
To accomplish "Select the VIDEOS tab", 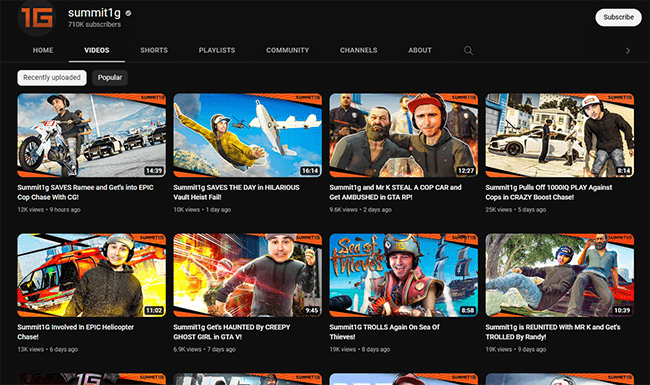I will [x=97, y=50].
